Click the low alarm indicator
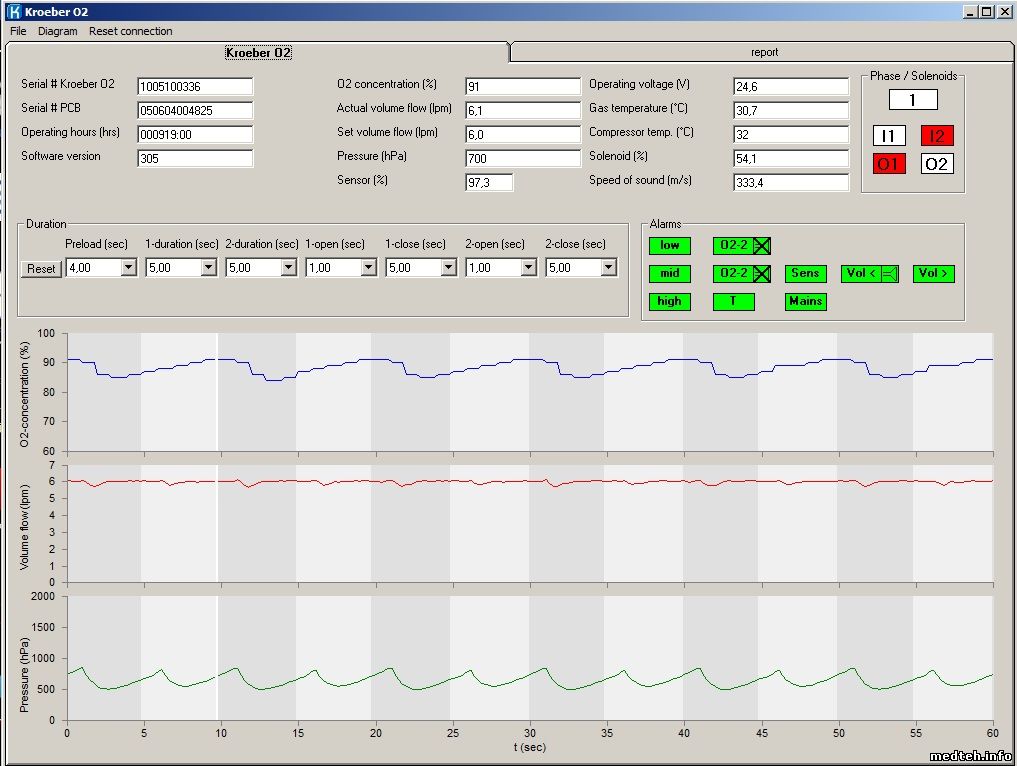Image resolution: width=1017 pixels, height=766 pixels. (669, 245)
